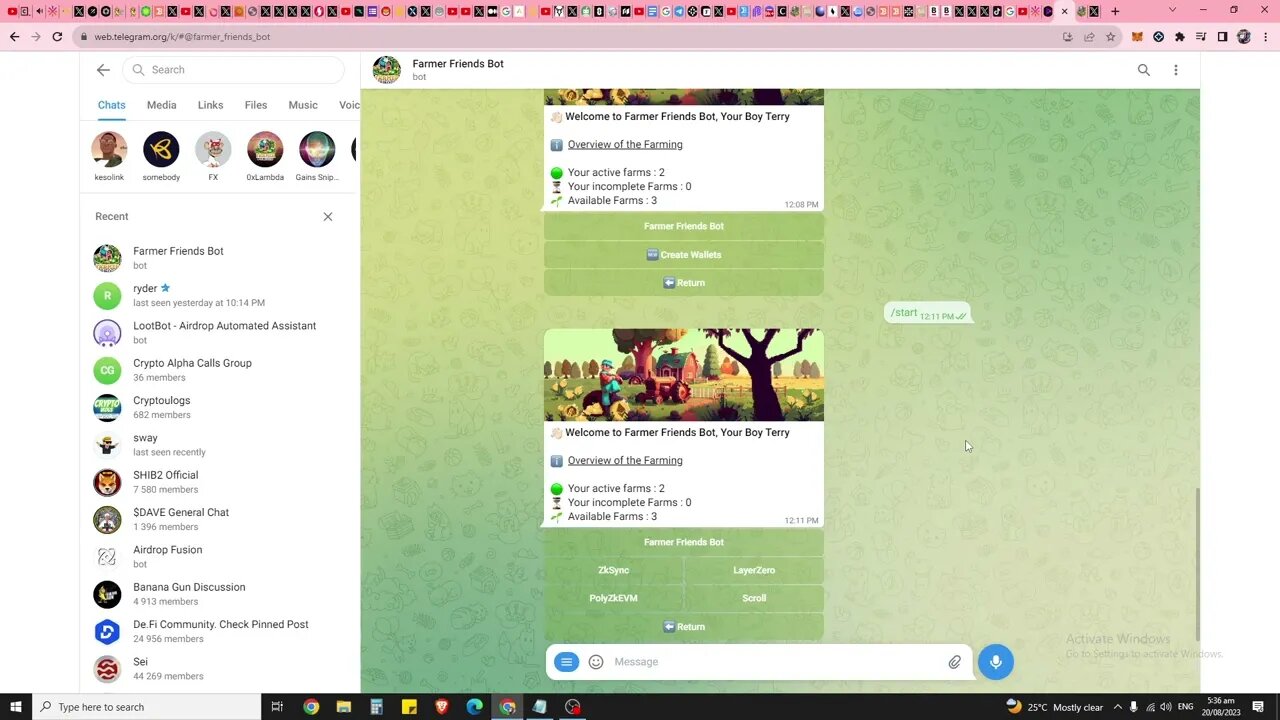
Task: Click the chat scrollbar thumb
Action: click(x=1196, y=564)
